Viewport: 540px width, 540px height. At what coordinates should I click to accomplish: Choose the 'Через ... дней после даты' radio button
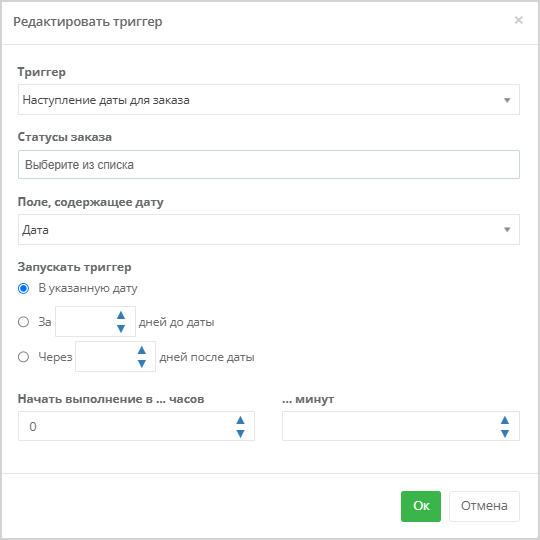[x=23, y=357]
